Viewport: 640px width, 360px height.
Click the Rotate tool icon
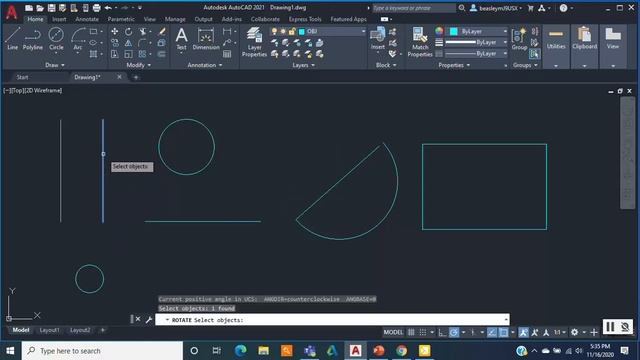(x=129, y=31)
